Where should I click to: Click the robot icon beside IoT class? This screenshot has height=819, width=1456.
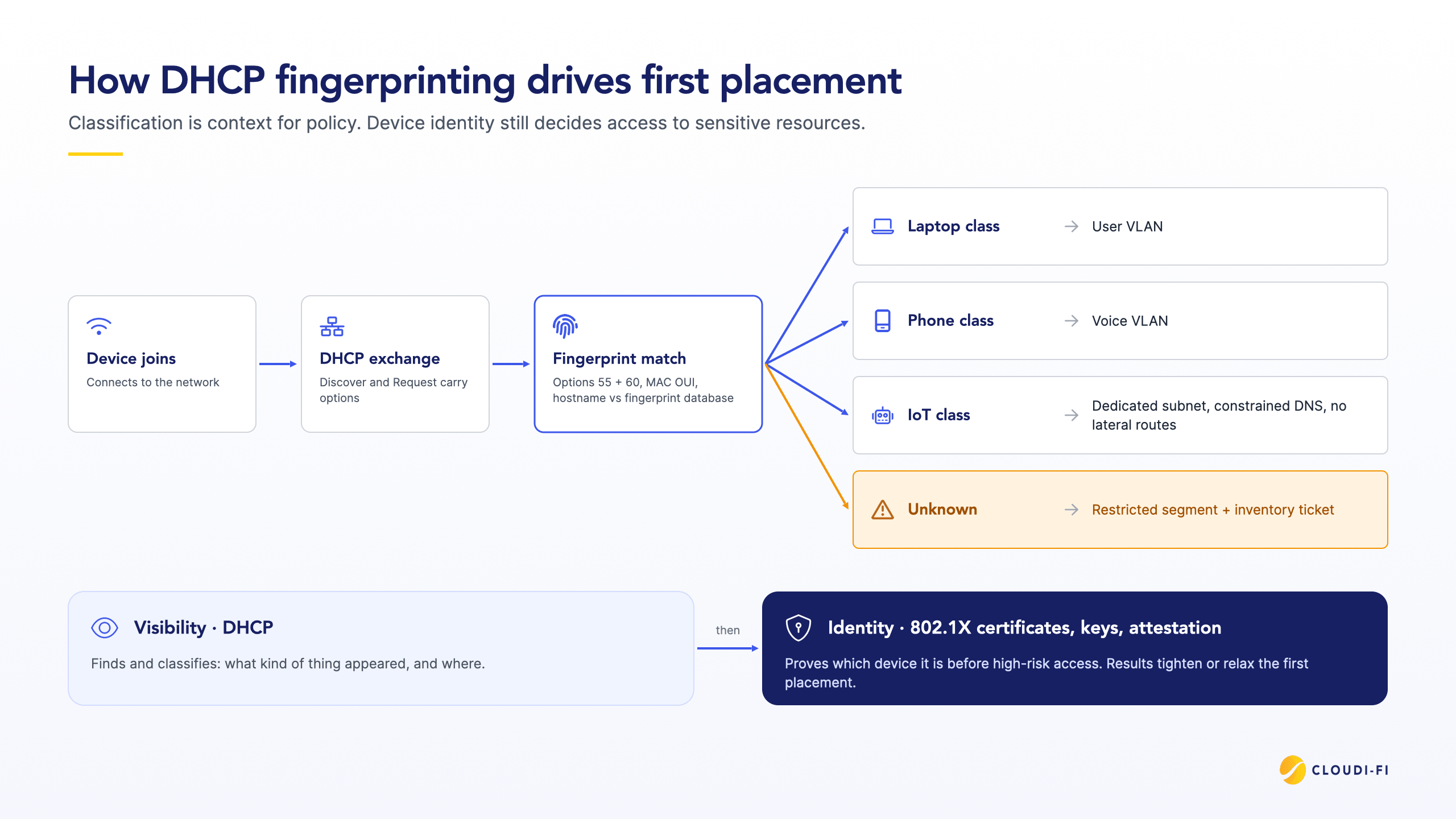[883, 416]
